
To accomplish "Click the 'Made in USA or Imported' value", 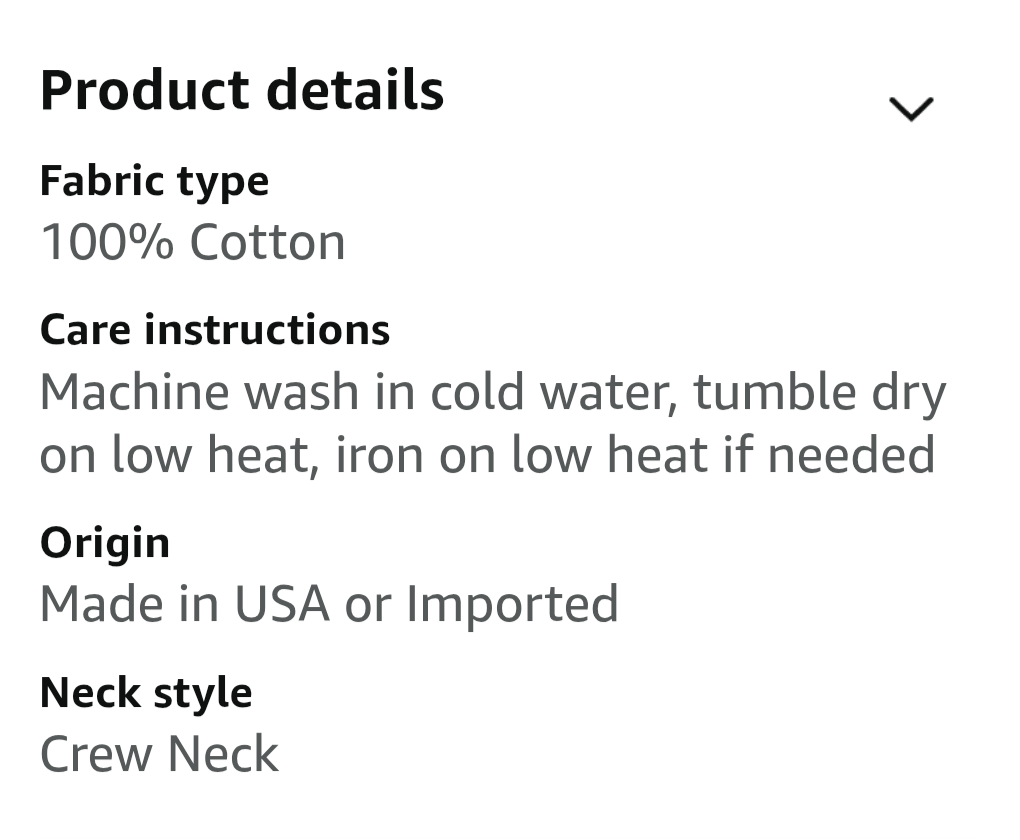I will 328,604.
